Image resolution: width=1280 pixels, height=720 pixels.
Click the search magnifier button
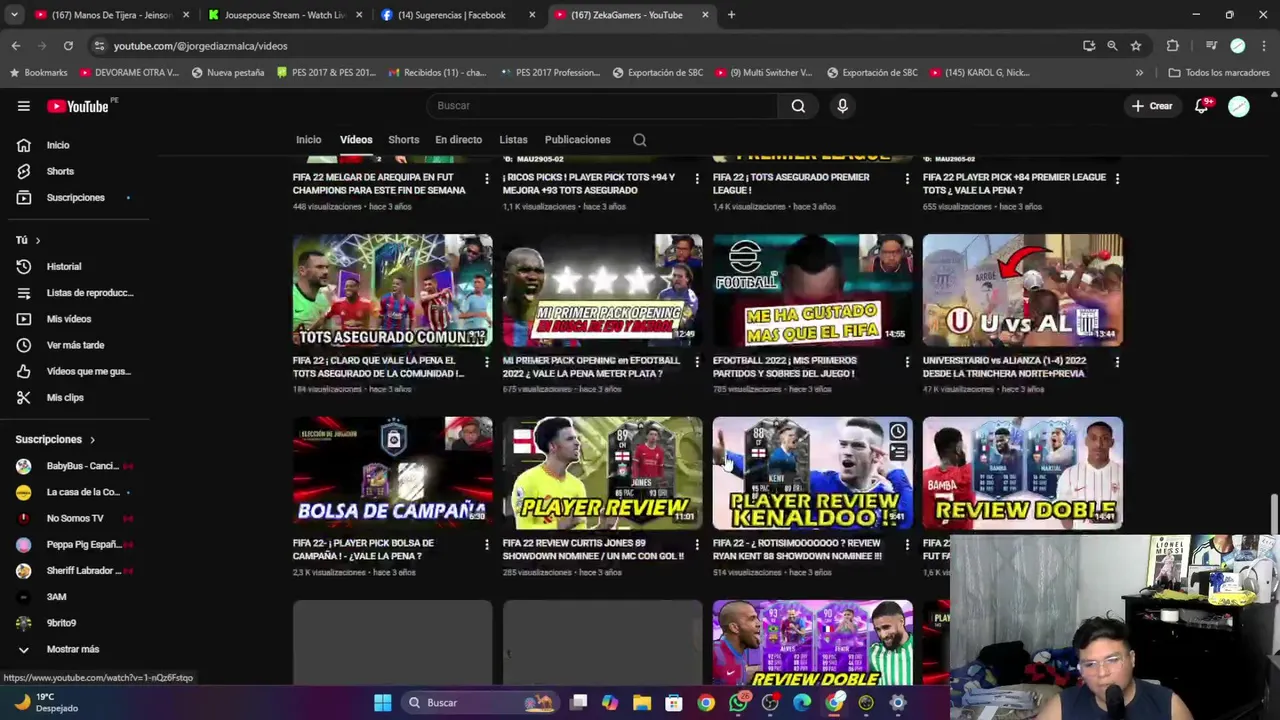[798, 106]
